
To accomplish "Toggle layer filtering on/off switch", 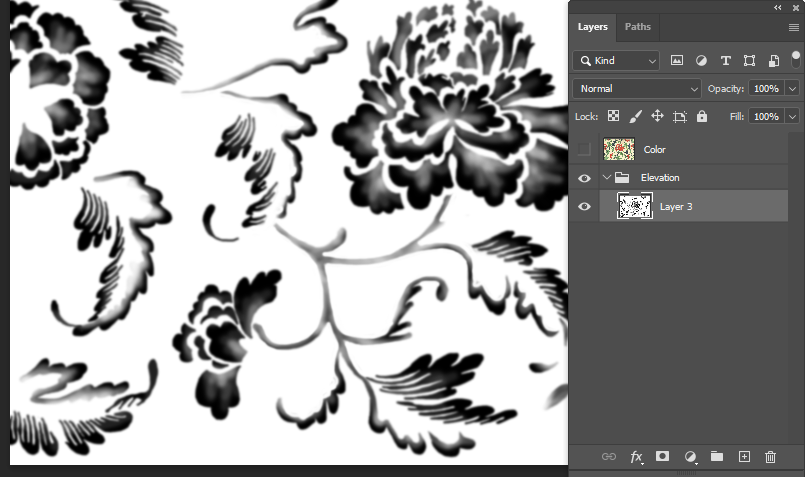I will tap(796, 59).
